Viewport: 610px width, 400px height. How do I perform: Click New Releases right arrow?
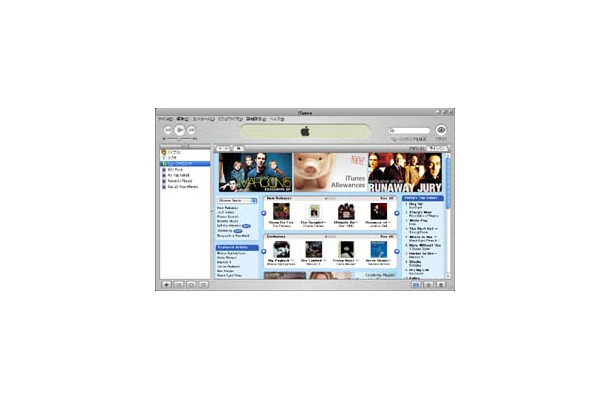(x=396, y=213)
